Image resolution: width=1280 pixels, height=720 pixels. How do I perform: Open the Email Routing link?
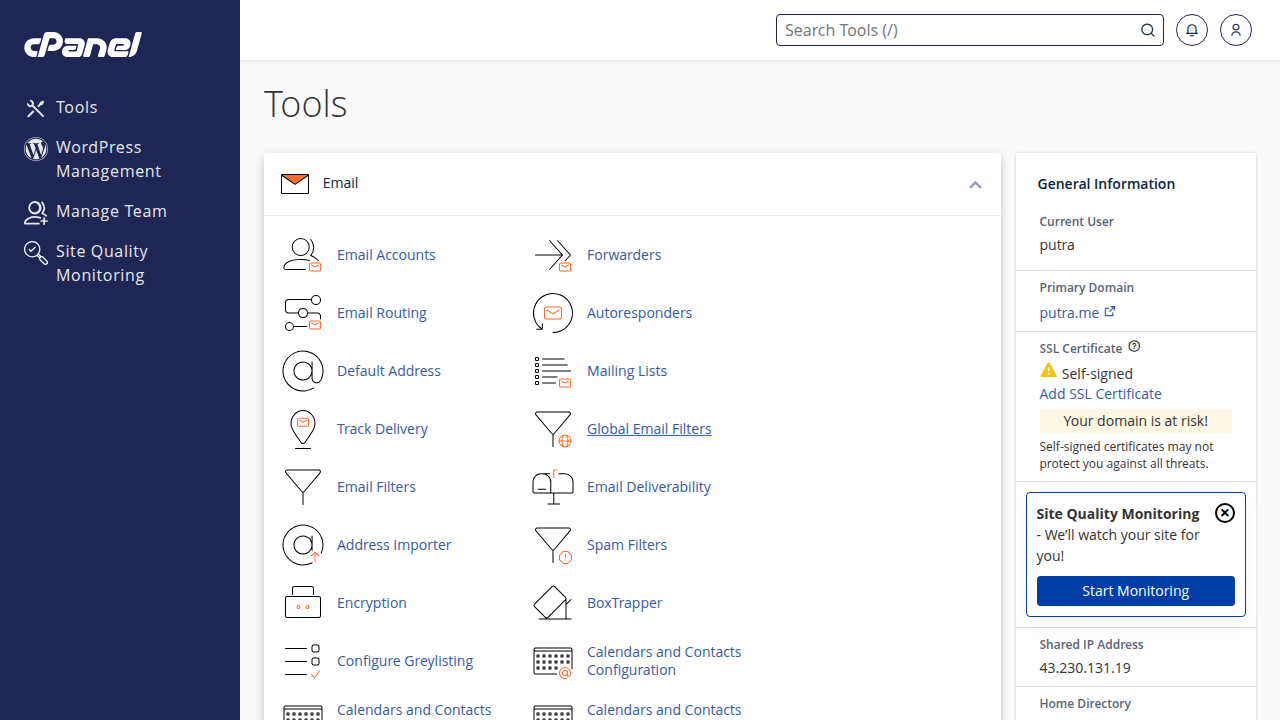[x=382, y=313]
